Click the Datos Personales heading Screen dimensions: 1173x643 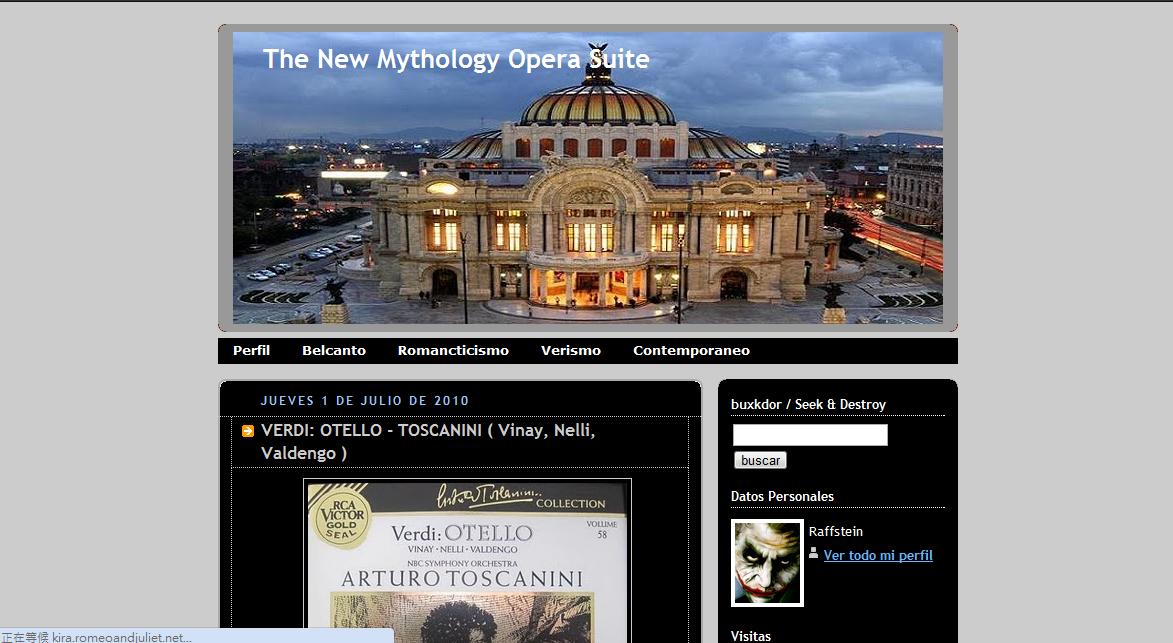pyautogui.click(x=782, y=496)
